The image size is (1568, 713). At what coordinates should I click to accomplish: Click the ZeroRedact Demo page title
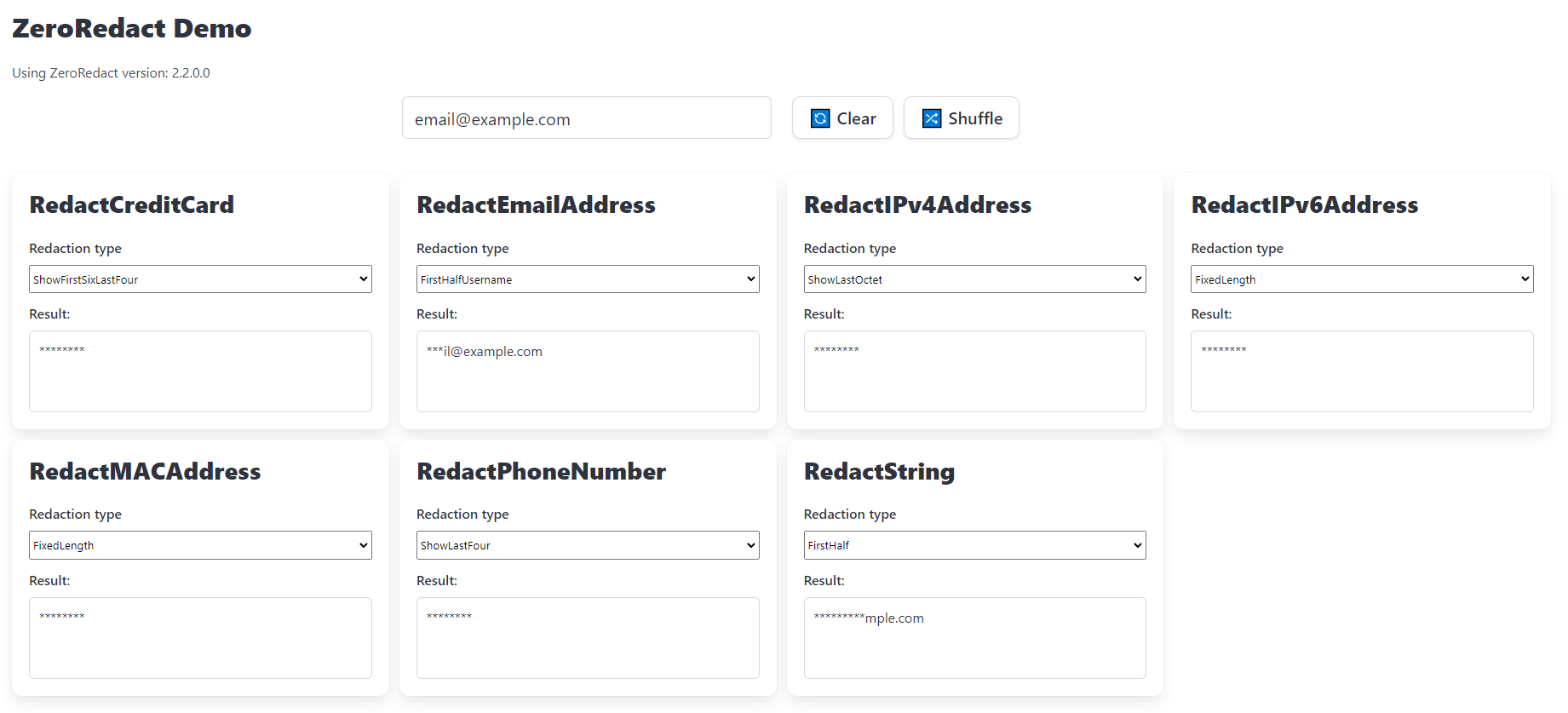(x=132, y=28)
